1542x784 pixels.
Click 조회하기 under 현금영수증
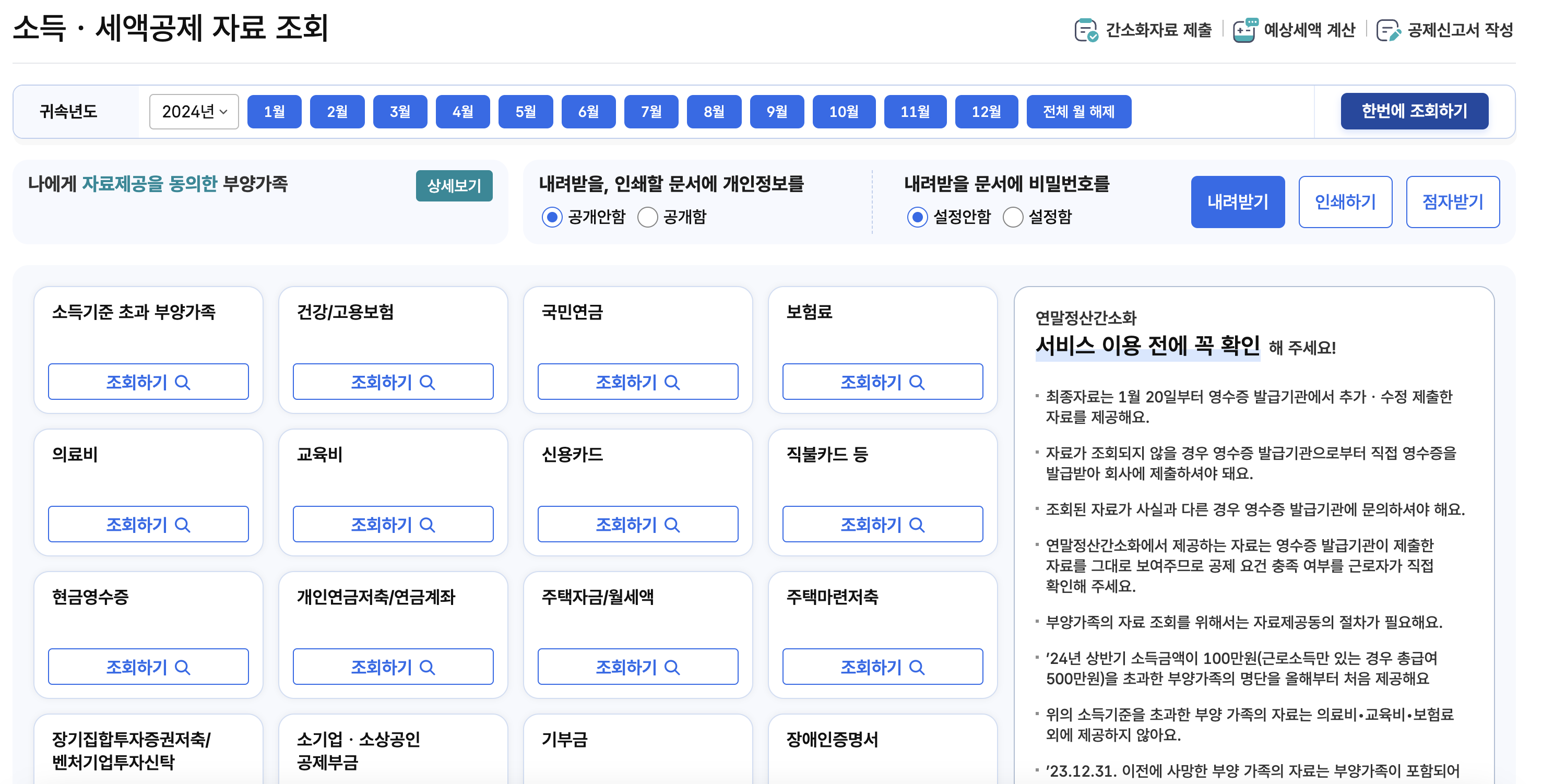[148, 667]
